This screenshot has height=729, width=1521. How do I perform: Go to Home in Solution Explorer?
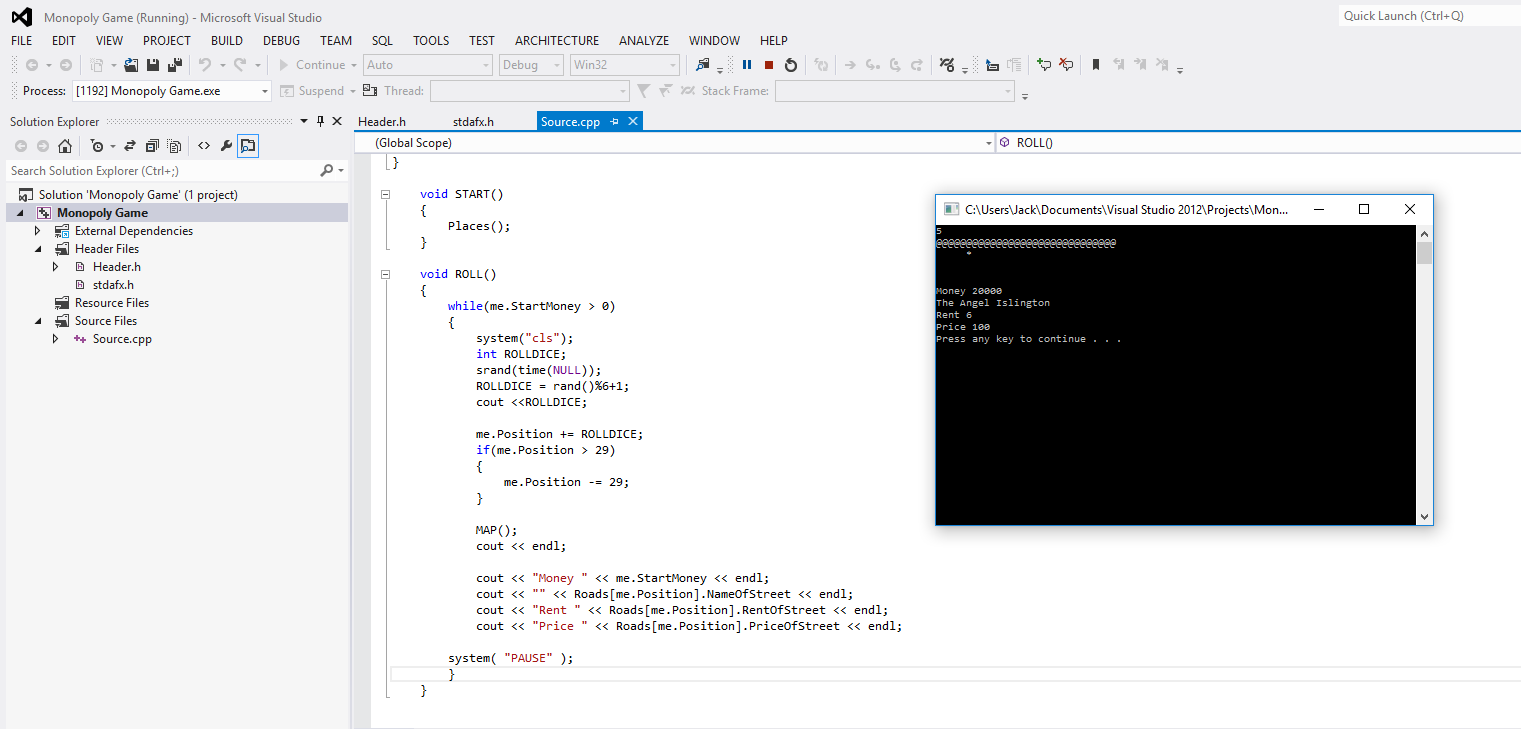[65, 146]
